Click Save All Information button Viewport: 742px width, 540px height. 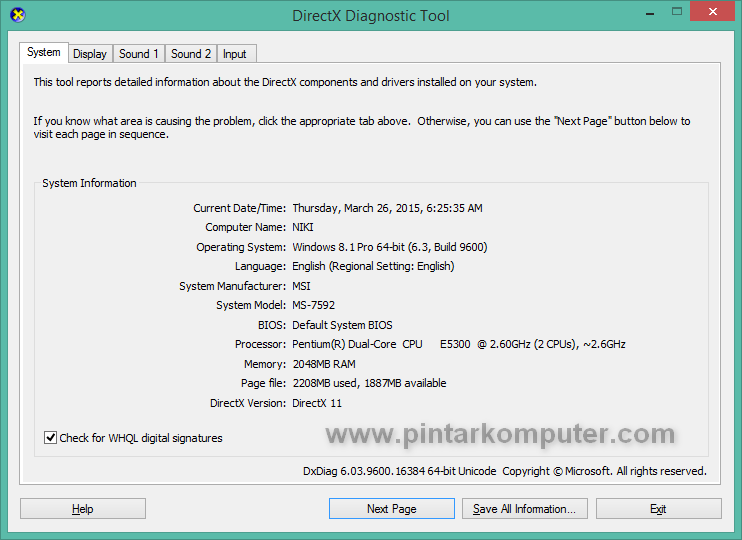(x=525, y=509)
